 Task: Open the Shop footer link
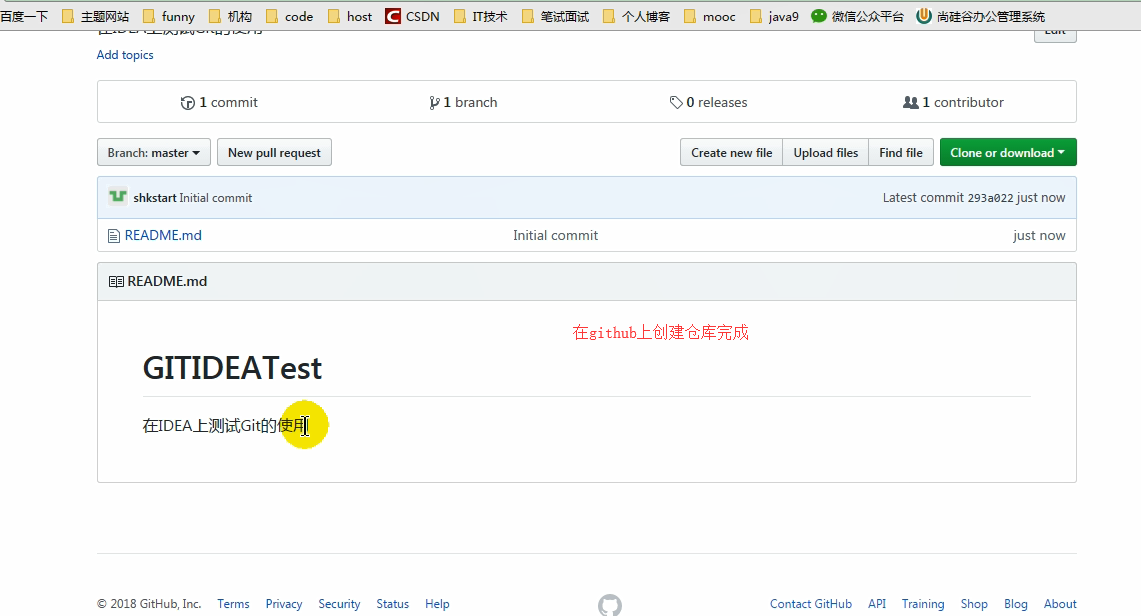click(x=974, y=604)
